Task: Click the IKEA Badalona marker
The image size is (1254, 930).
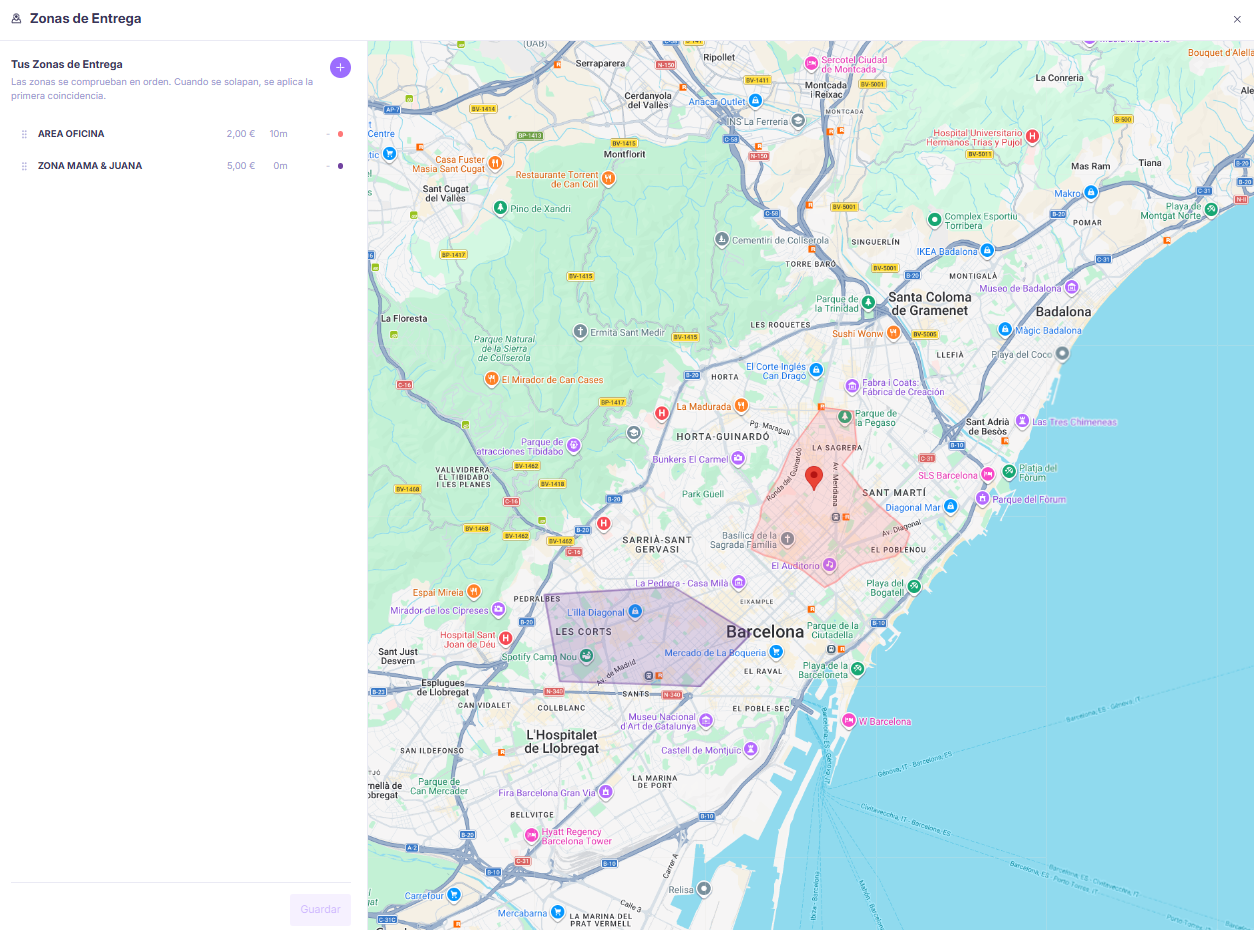Action: coord(987,251)
